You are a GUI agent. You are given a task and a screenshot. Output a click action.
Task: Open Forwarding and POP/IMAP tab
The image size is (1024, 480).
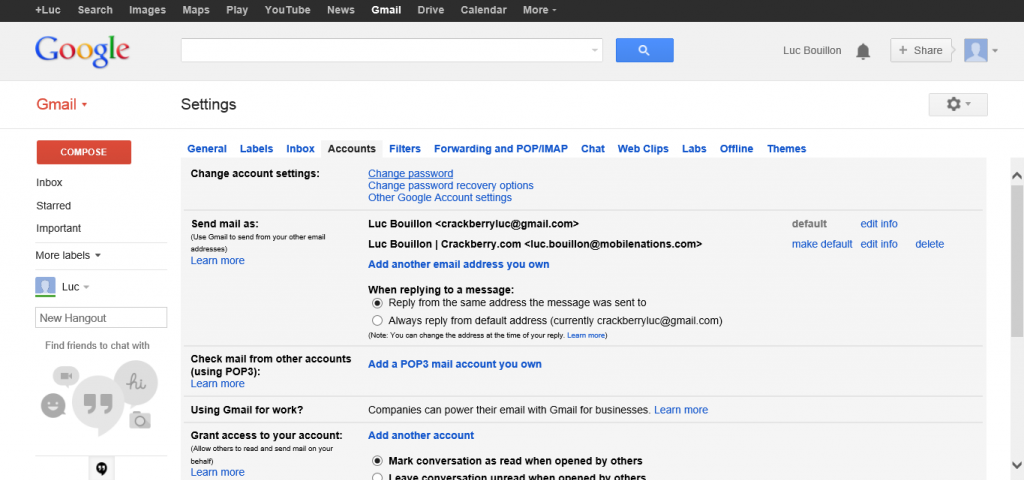[x=501, y=149]
